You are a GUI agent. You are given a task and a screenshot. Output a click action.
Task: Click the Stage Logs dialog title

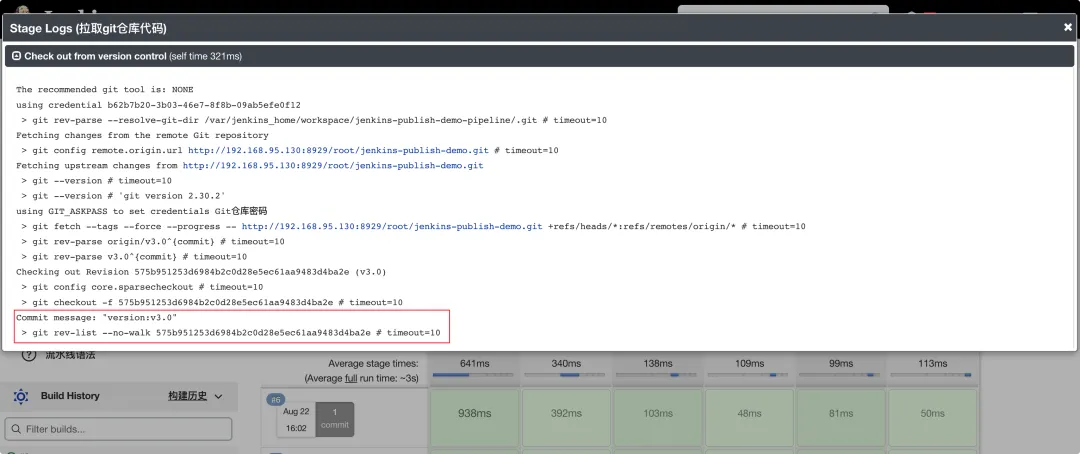click(88, 28)
